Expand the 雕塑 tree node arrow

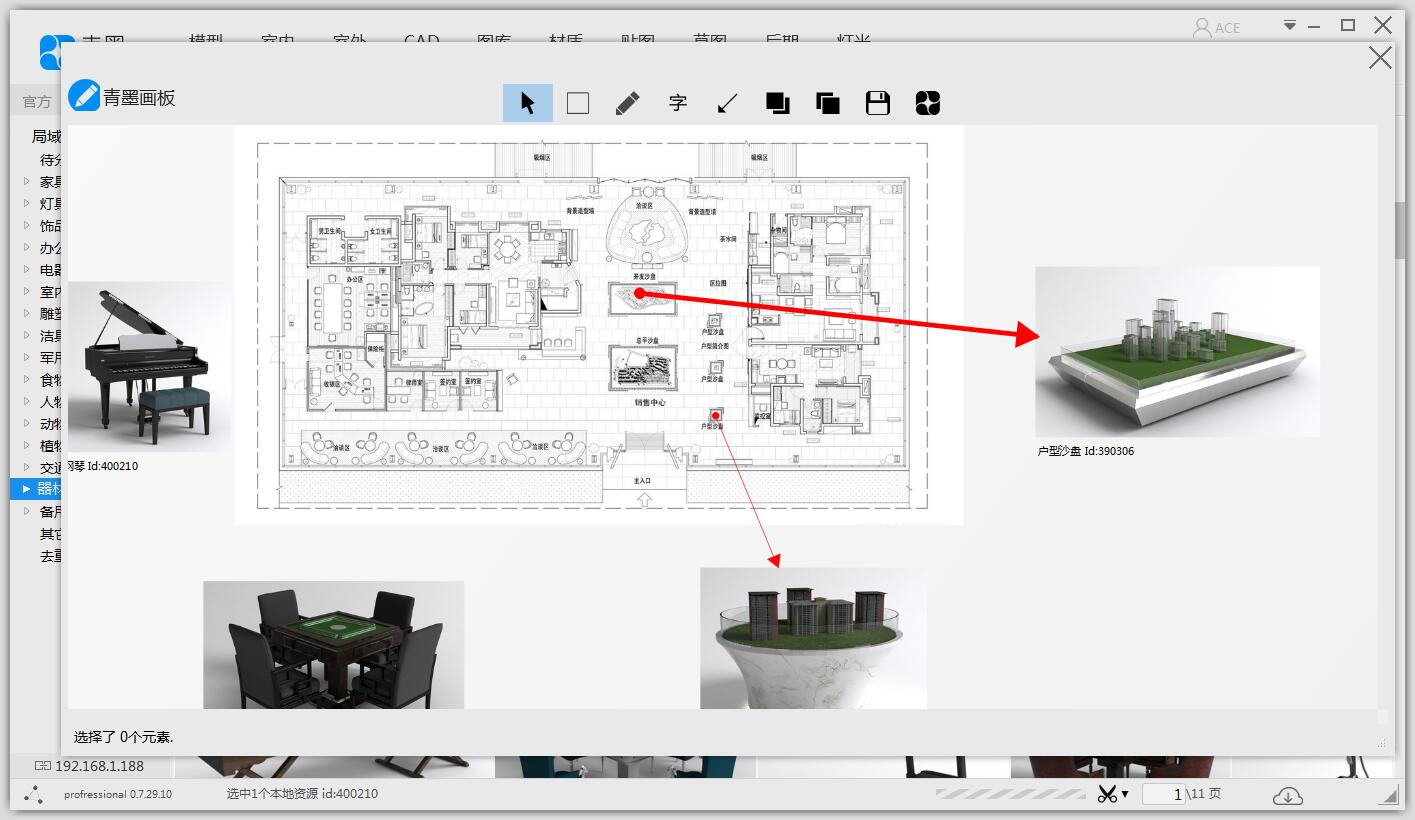pyautogui.click(x=27, y=313)
